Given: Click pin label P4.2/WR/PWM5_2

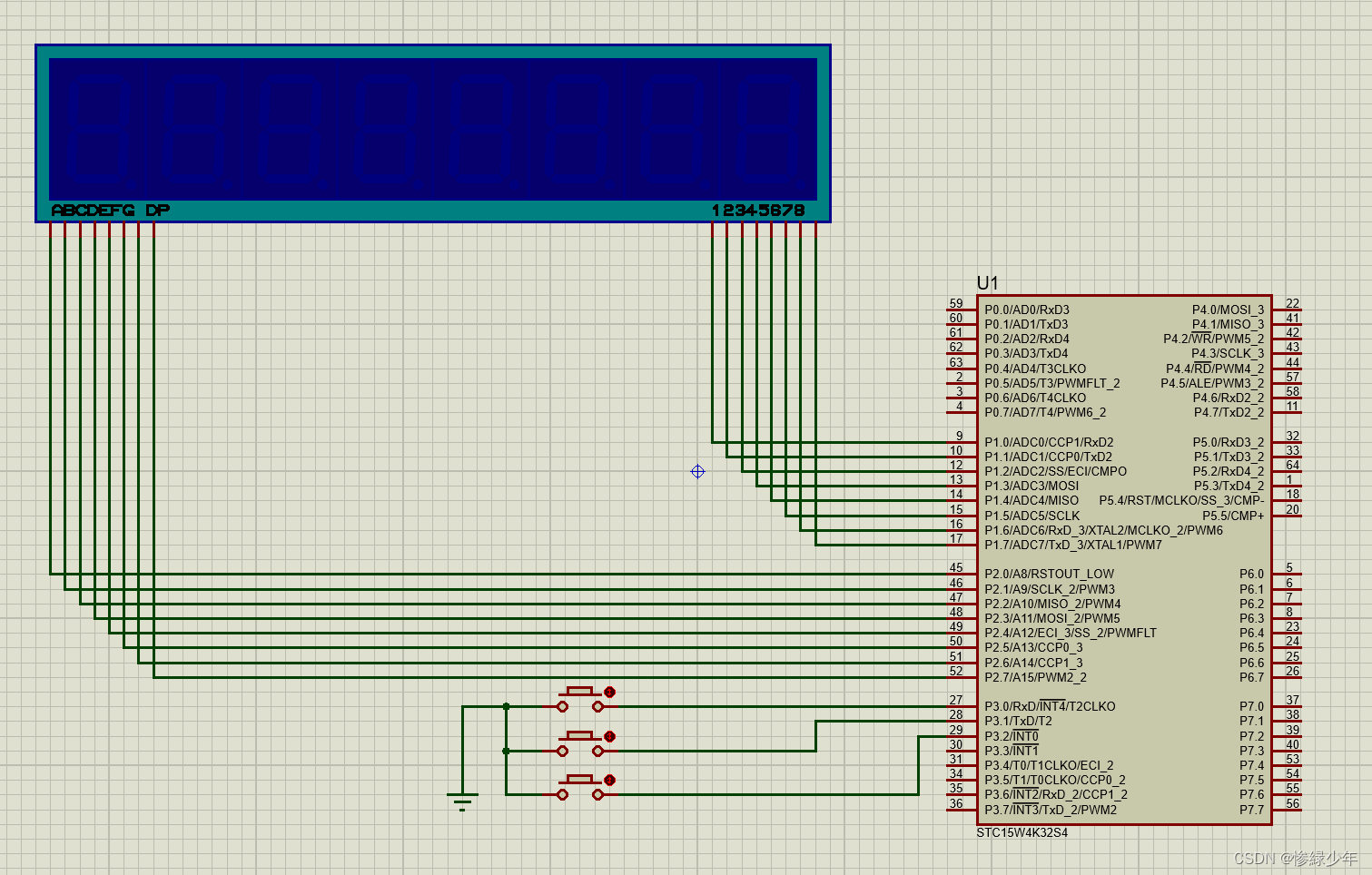Looking at the screenshot, I should click(1214, 339).
